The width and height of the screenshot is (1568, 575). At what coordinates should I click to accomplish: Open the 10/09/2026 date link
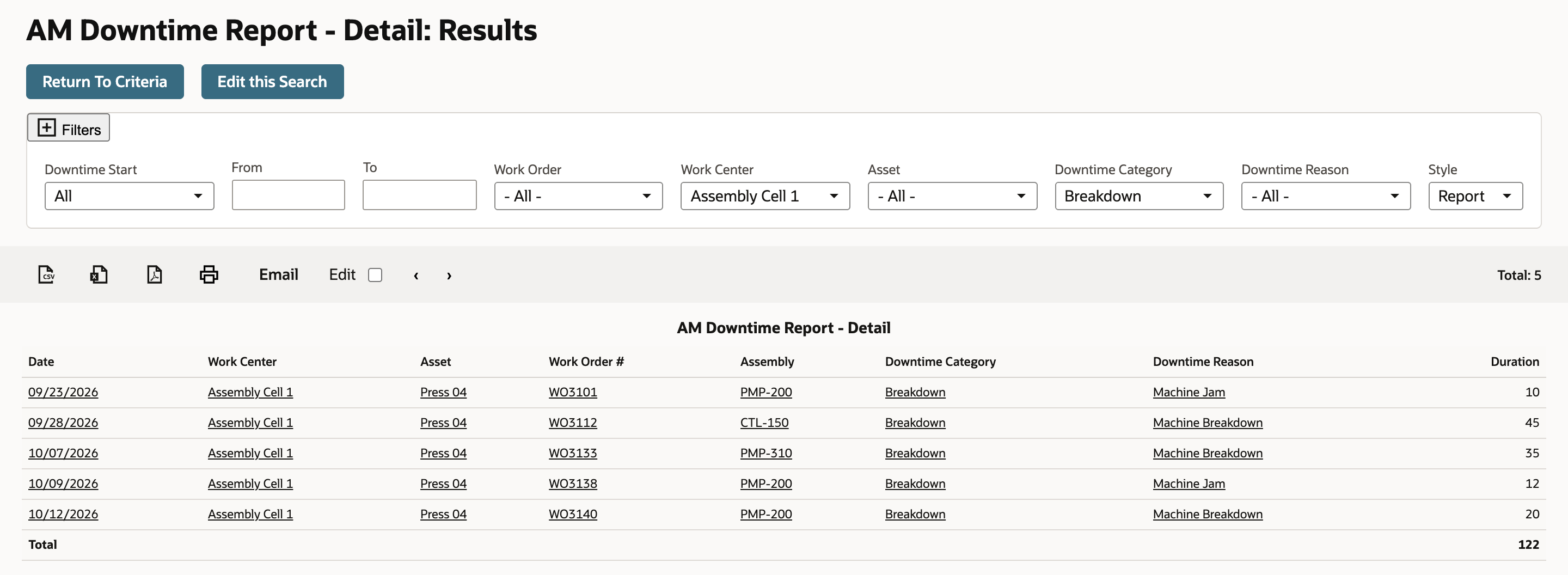tap(63, 484)
